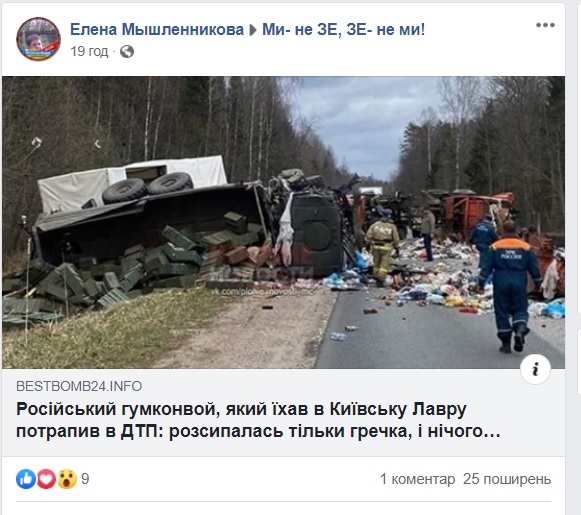Open the article headline about Російський гумконвой
581x515 pixels.
click(258, 420)
